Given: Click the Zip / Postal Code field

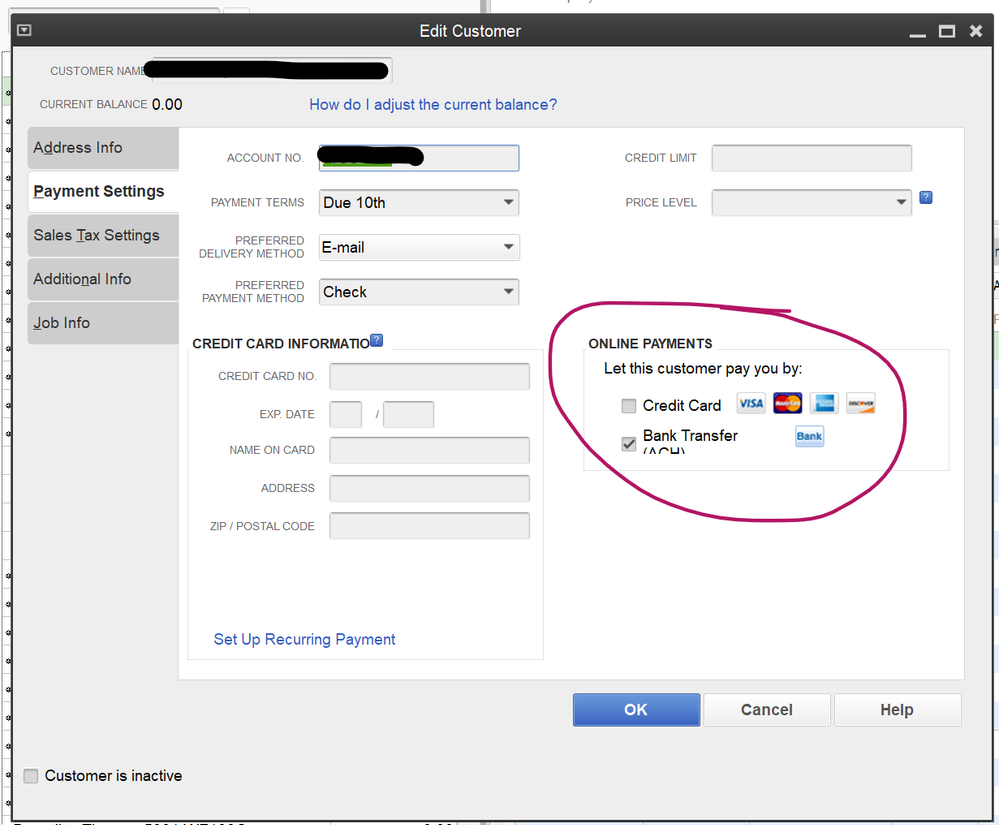Looking at the screenshot, I should (429, 526).
